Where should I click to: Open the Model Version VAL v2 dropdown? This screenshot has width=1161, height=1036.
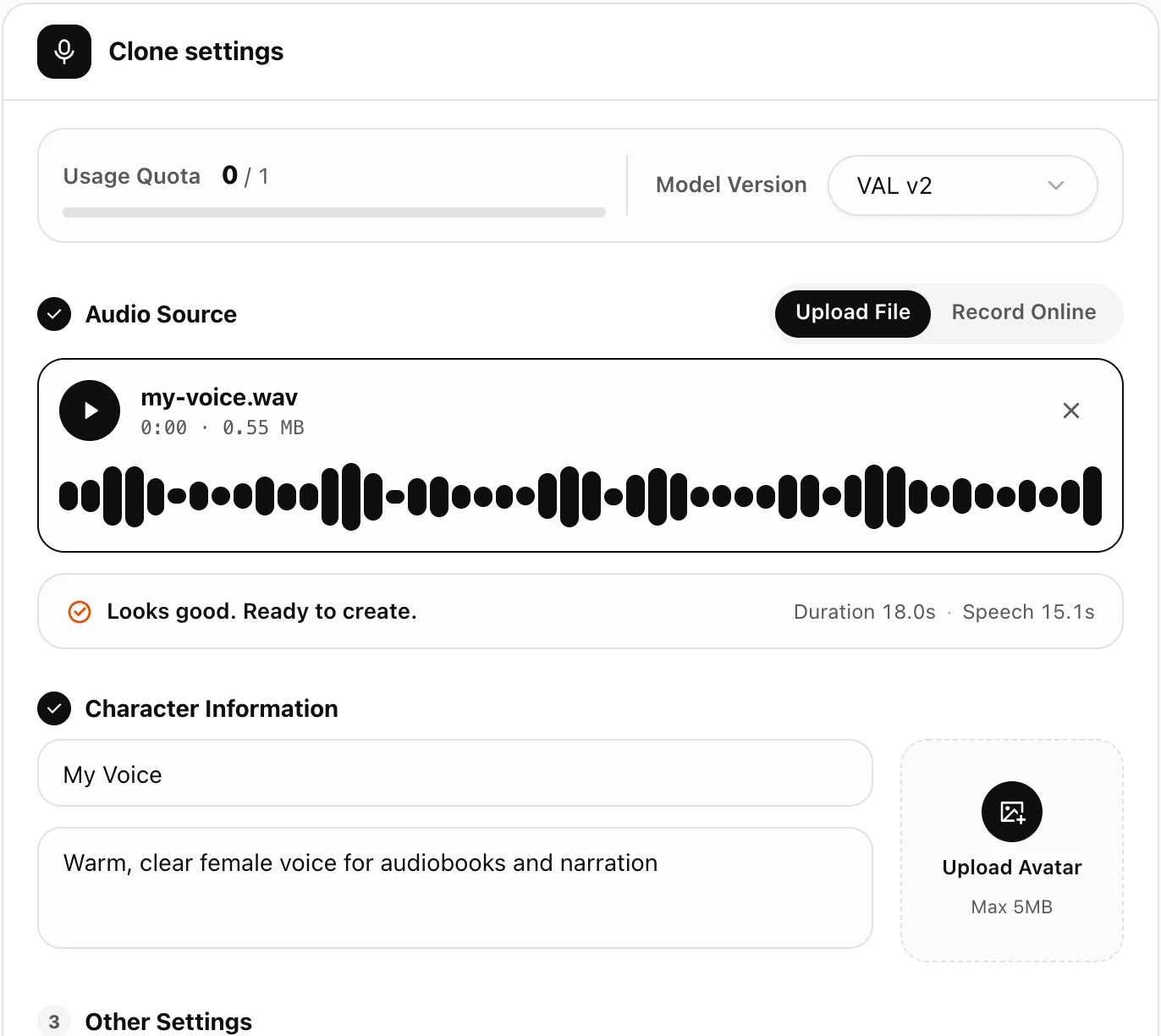pos(963,185)
